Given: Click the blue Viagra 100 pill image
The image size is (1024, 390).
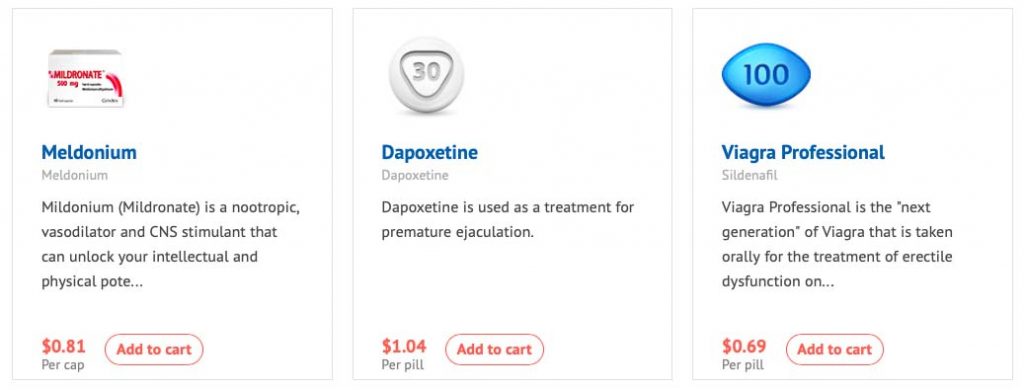Looking at the screenshot, I should [765, 75].
